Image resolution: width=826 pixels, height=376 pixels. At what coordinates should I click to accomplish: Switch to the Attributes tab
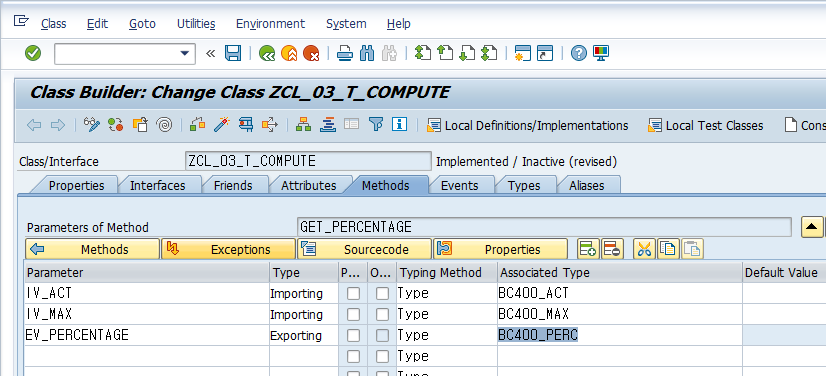[x=309, y=185]
